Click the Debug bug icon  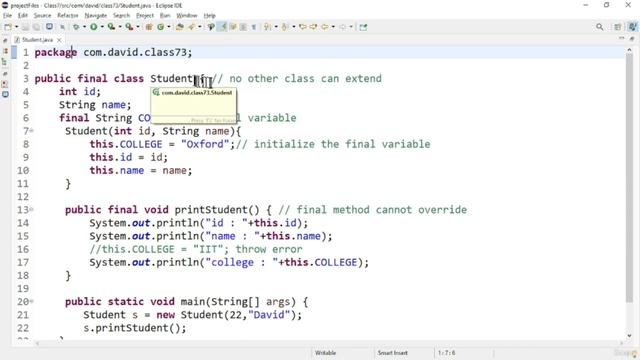76,27
